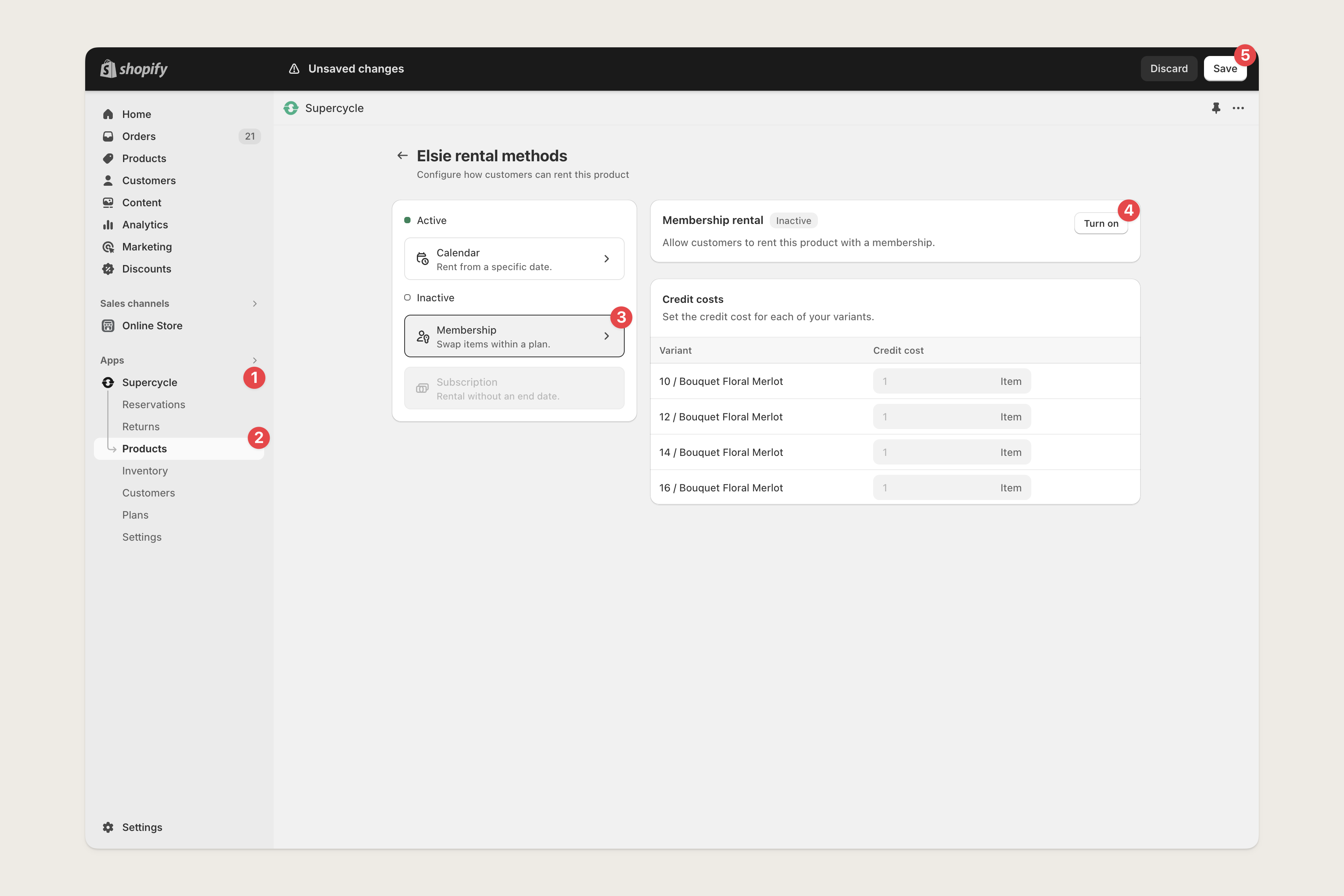
Task: Click the Variant column header
Action: coord(675,350)
